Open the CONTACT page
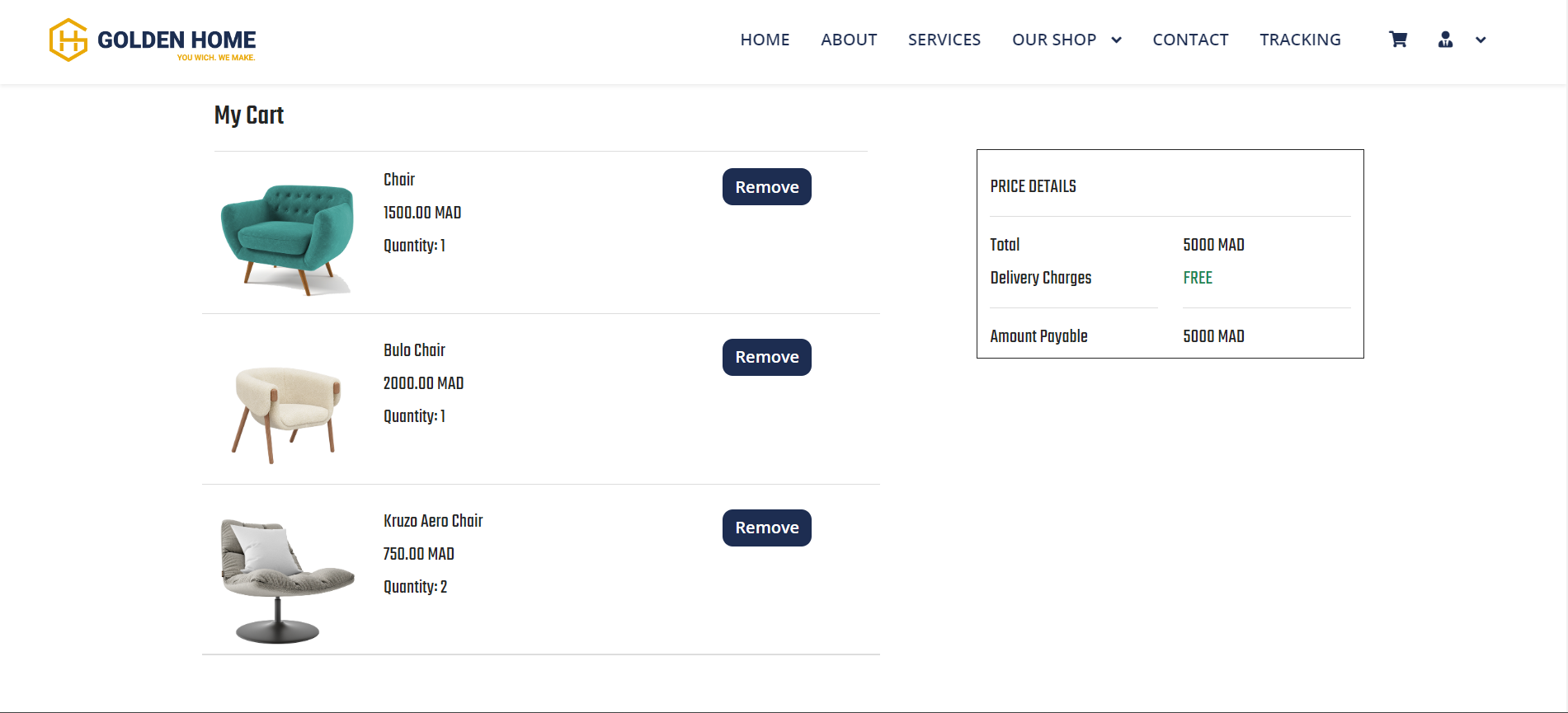This screenshot has height=713, width=1568. 1190,40
